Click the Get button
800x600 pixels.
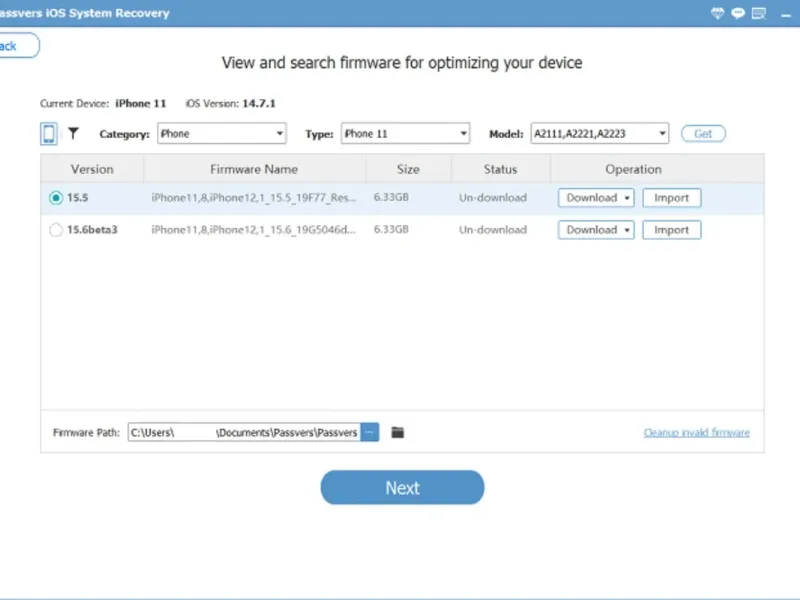703,134
